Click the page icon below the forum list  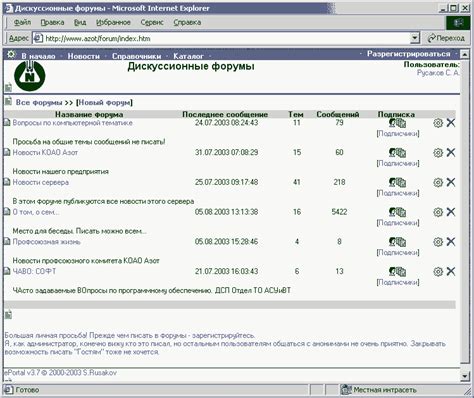[8, 314]
